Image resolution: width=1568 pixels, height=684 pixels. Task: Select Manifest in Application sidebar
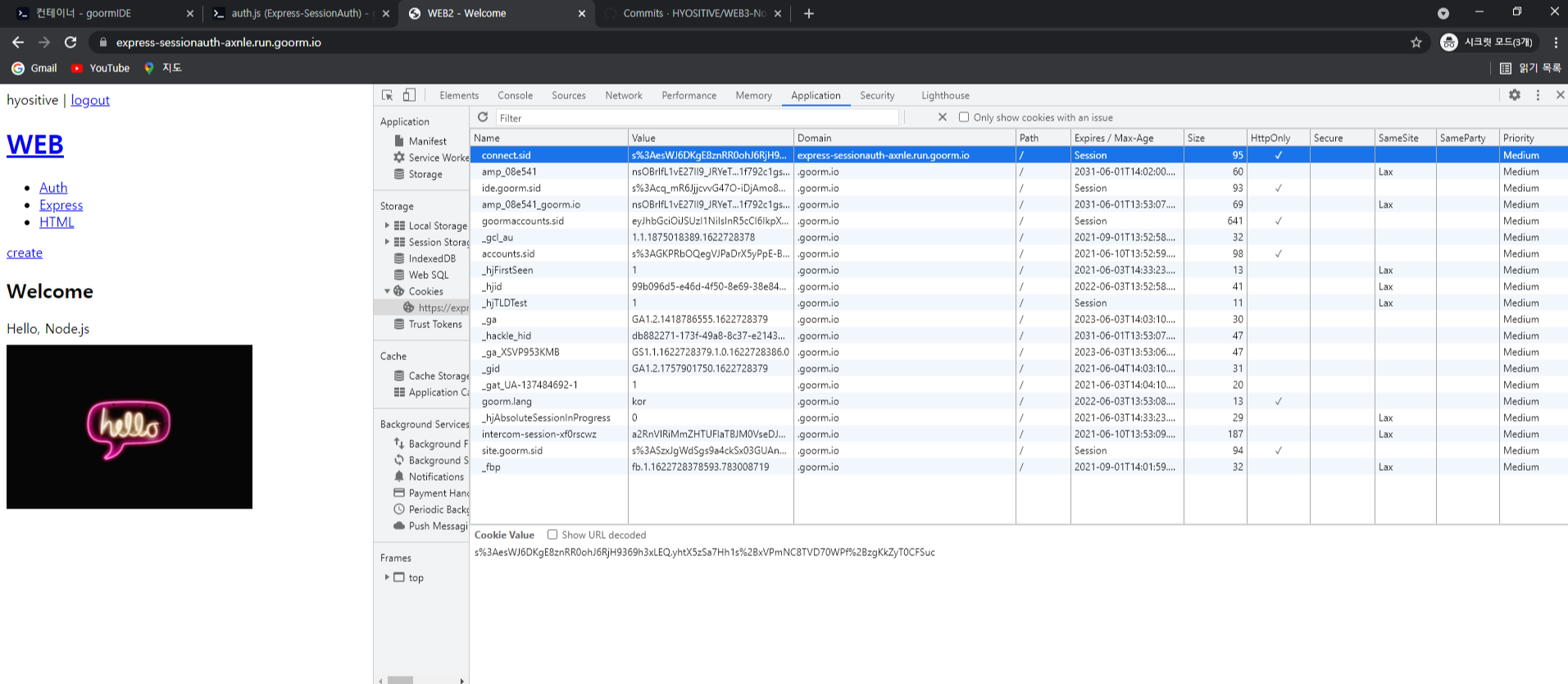[x=427, y=141]
